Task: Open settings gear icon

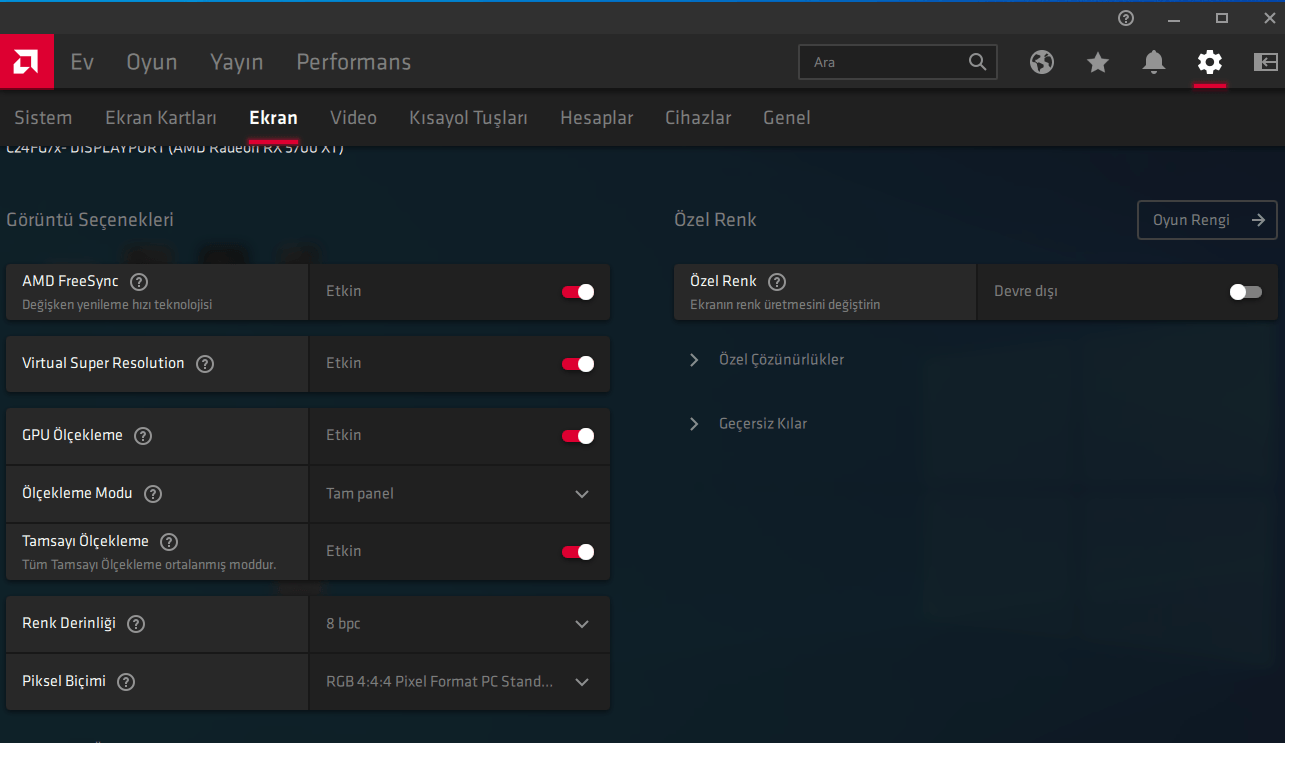Action: tap(1210, 62)
